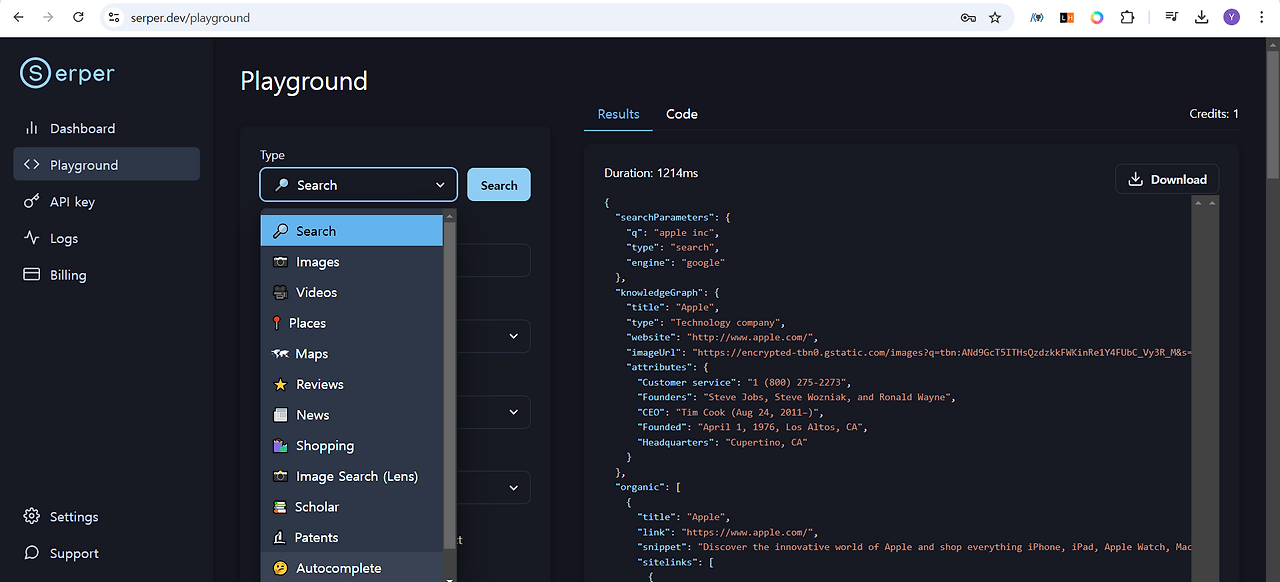1280x582 pixels.
Task: Select the Videos search type icon
Action: 281,291
